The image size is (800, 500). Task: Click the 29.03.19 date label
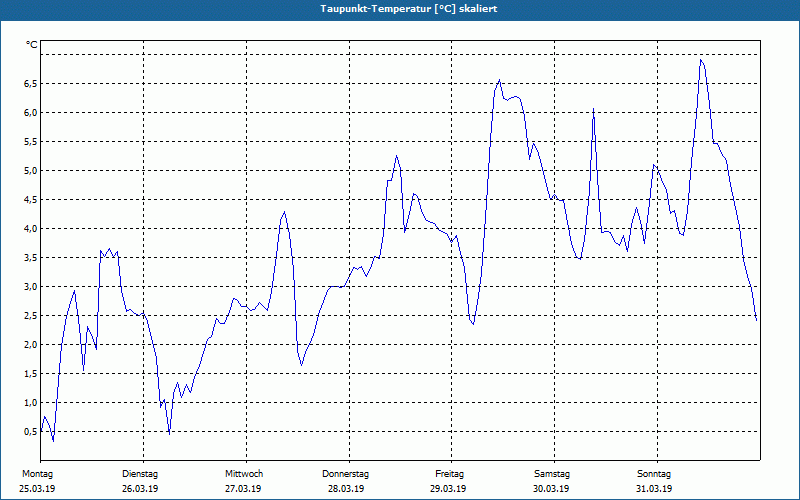tap(448, 489)
